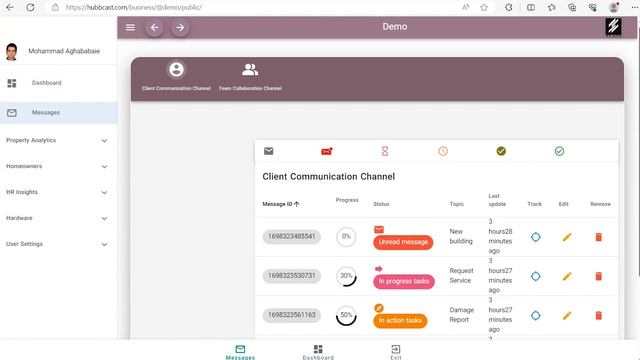
Task: Click message ID chip 1698323530731
Action: point(291,276)
